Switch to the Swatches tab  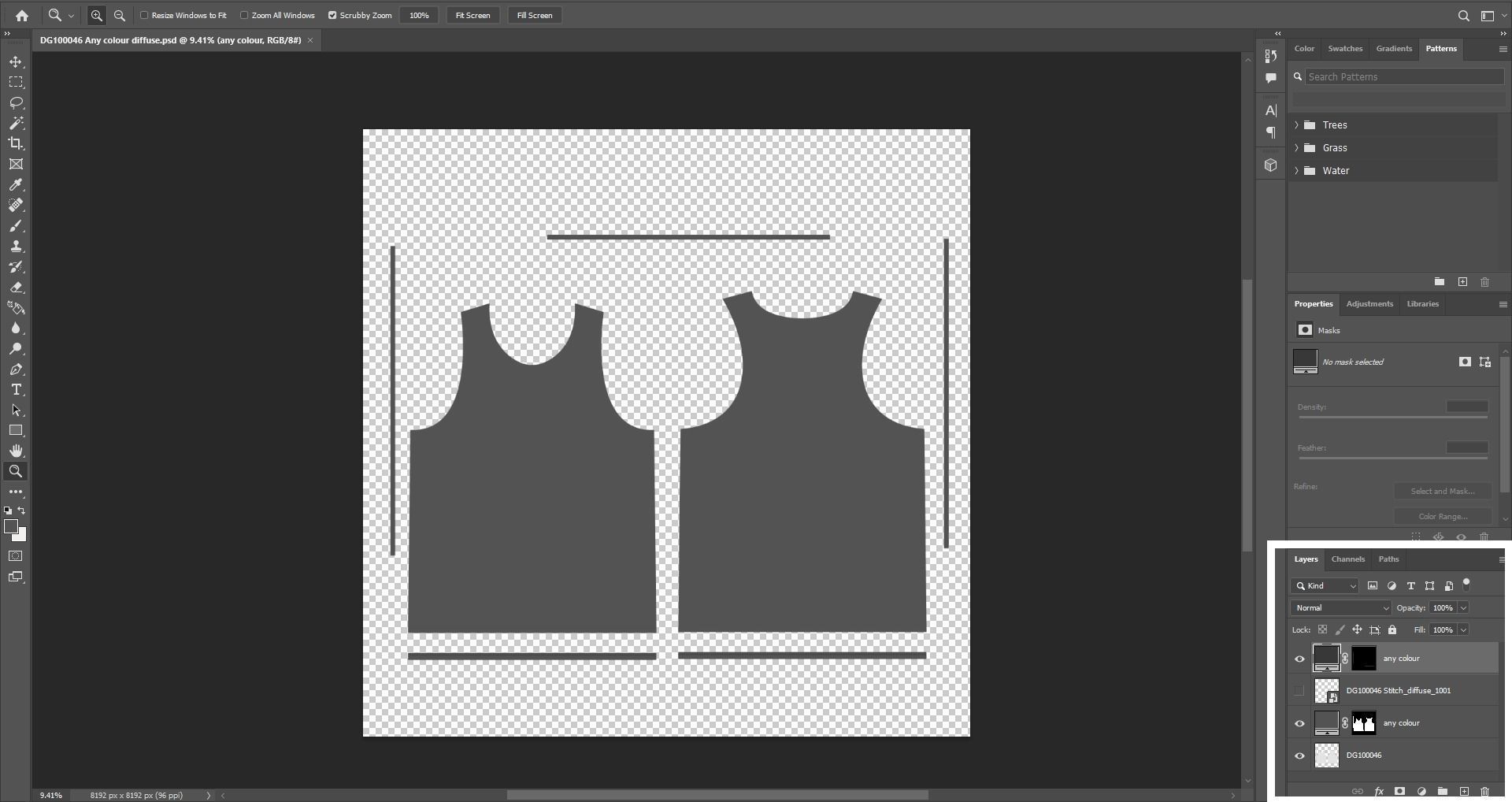(x=1345, y=48)
